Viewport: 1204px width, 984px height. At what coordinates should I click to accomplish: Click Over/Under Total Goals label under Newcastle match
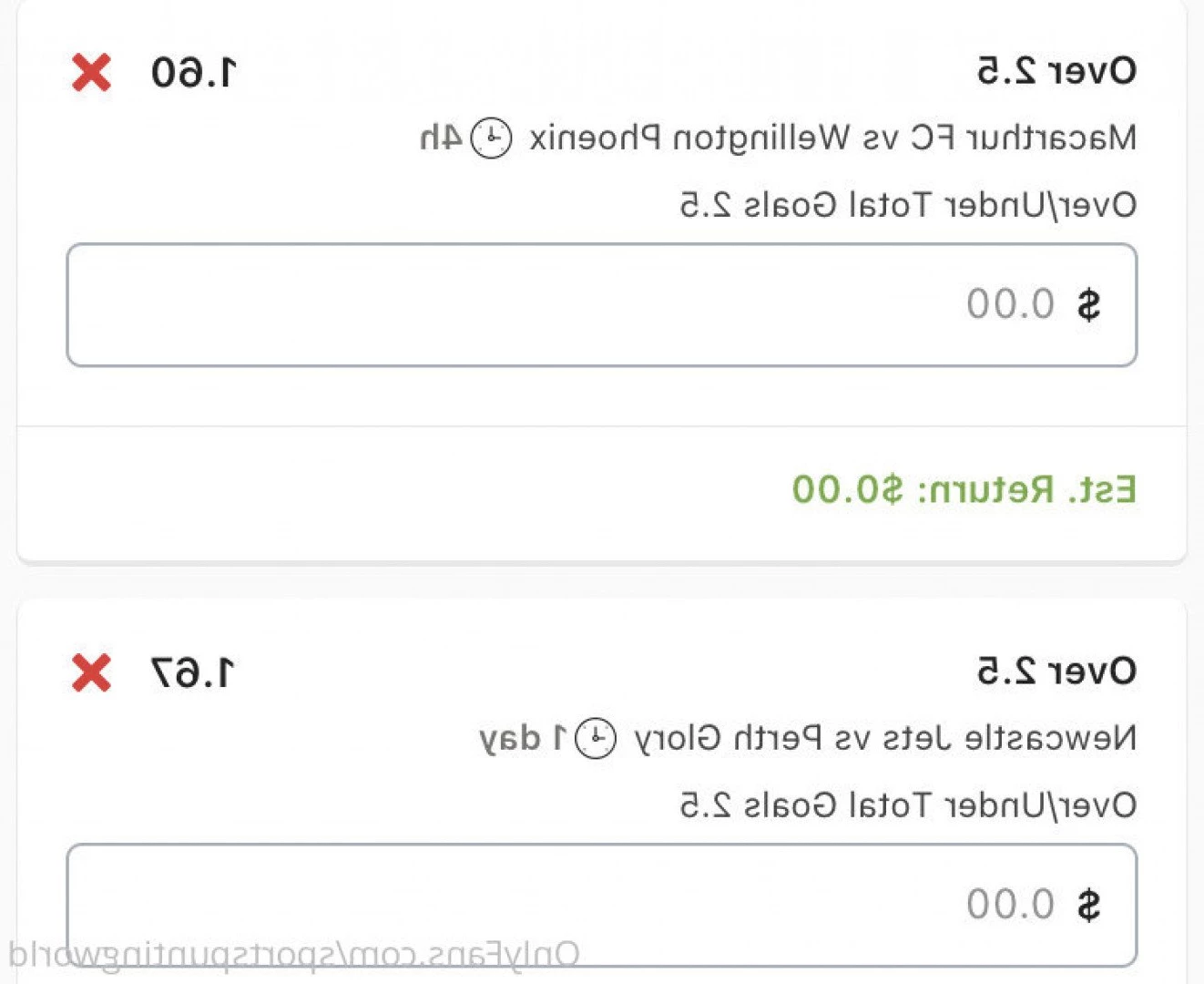908,805
